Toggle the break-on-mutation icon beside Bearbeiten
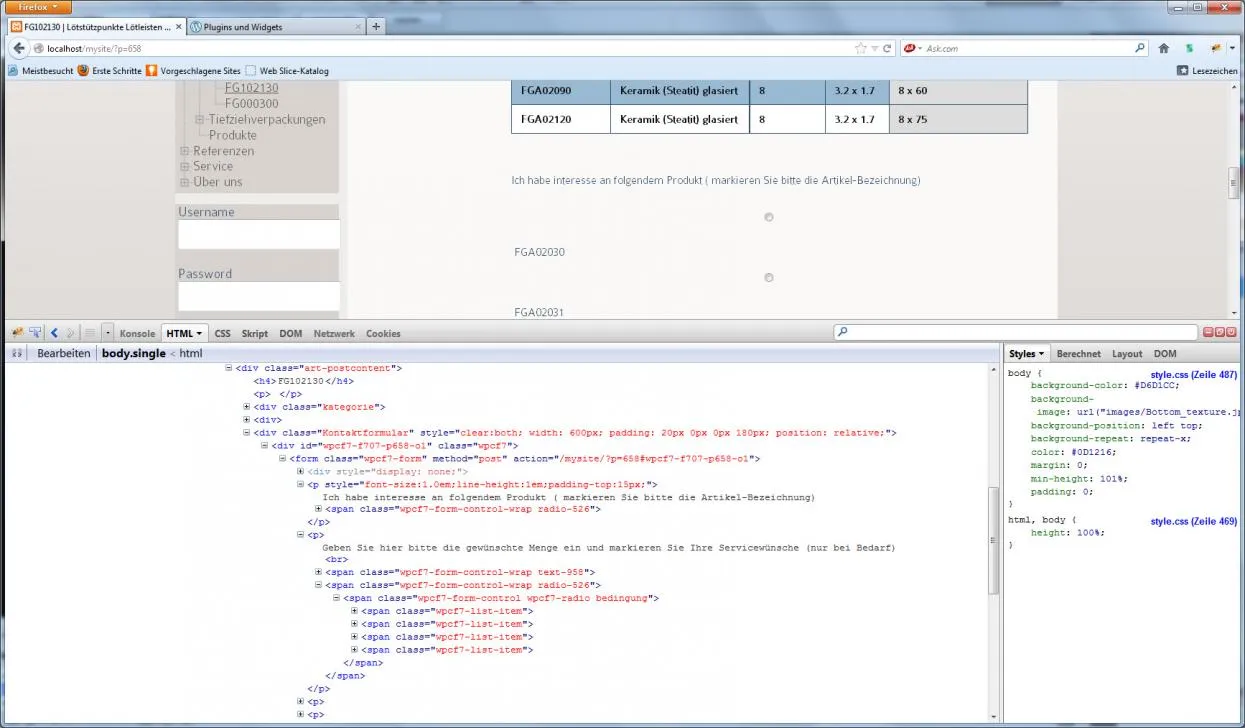The image size is (1245, 728). click(17, 354)
